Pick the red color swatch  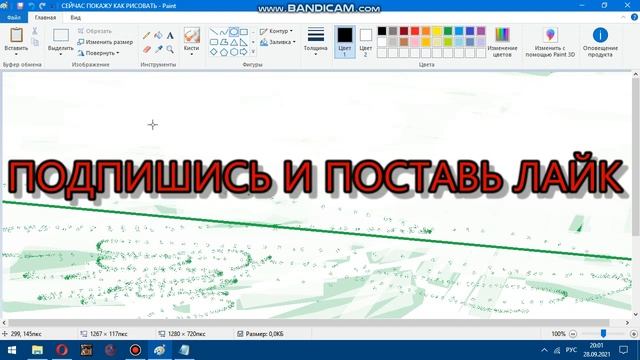[415, 31]
